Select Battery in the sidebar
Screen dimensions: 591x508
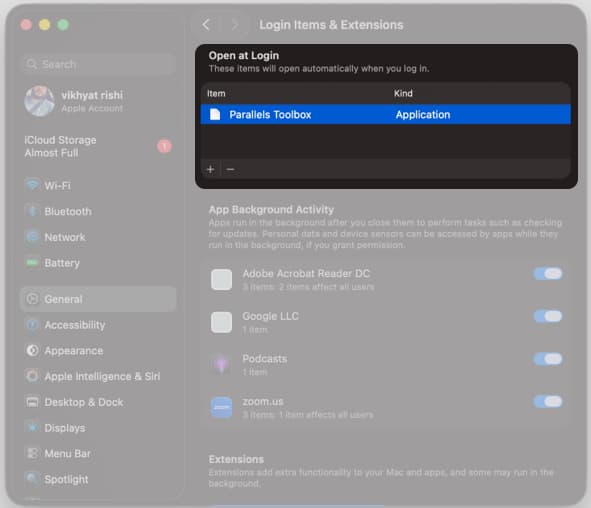98,263
